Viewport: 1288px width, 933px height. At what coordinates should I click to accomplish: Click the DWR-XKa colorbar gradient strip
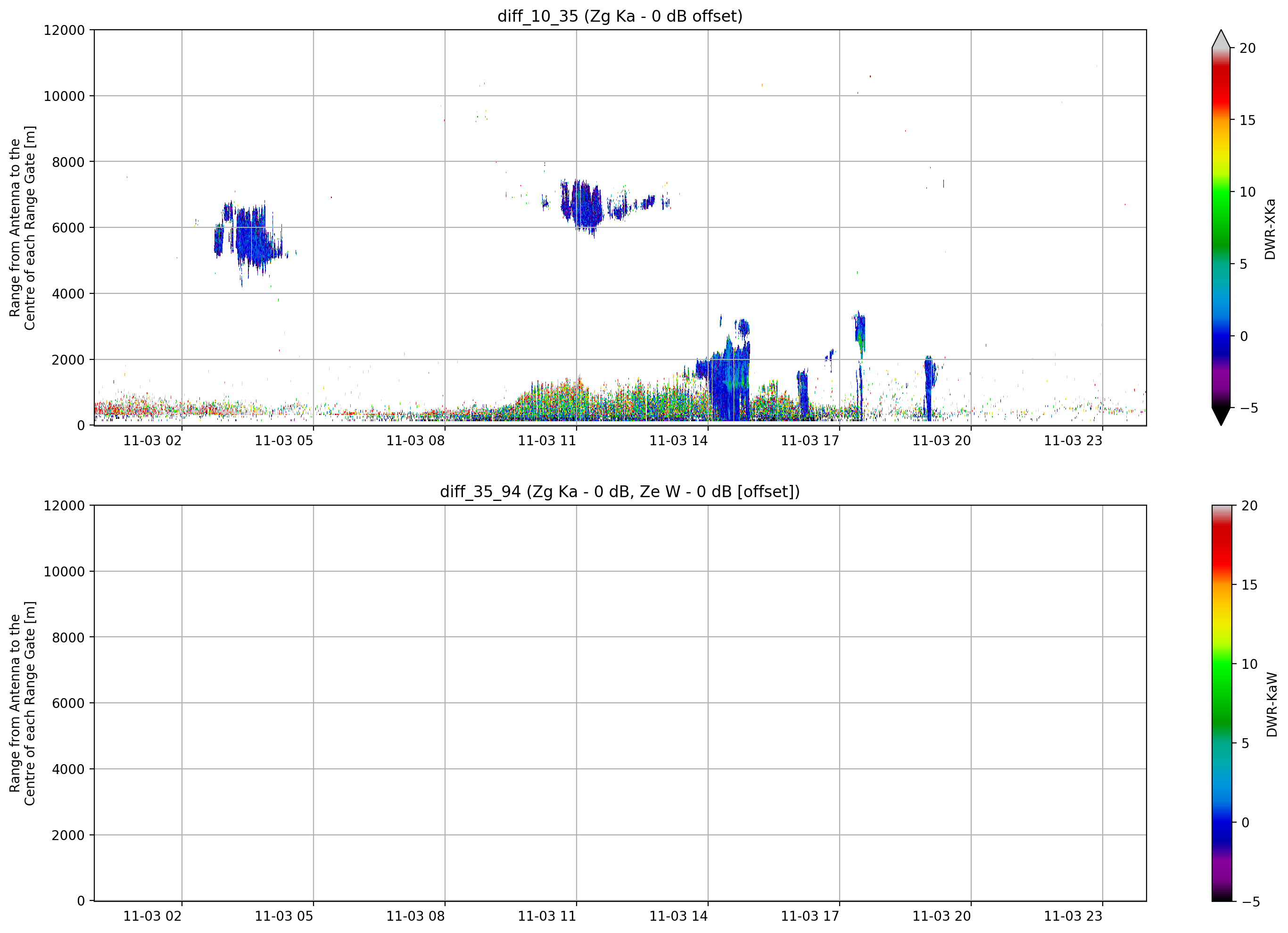1221,228
